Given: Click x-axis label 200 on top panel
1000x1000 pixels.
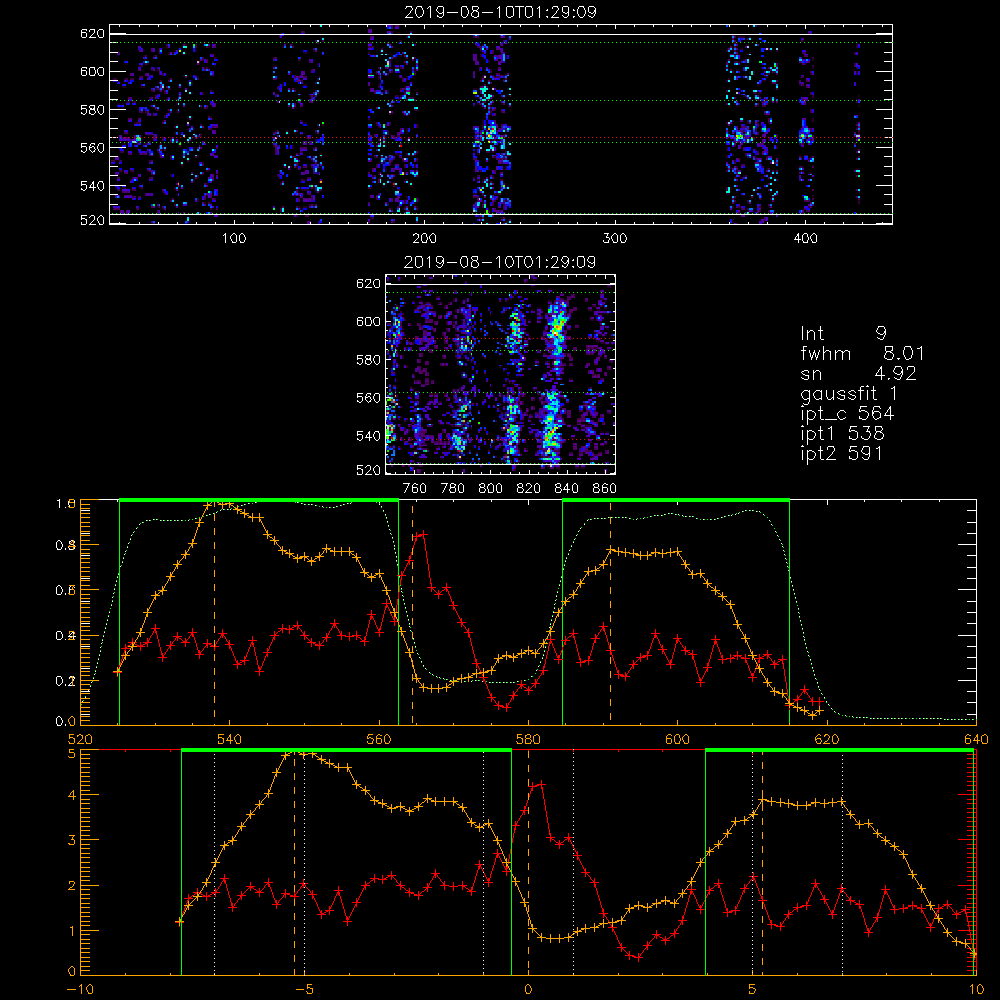Looking at the screenshot, I should coord(424,239).
